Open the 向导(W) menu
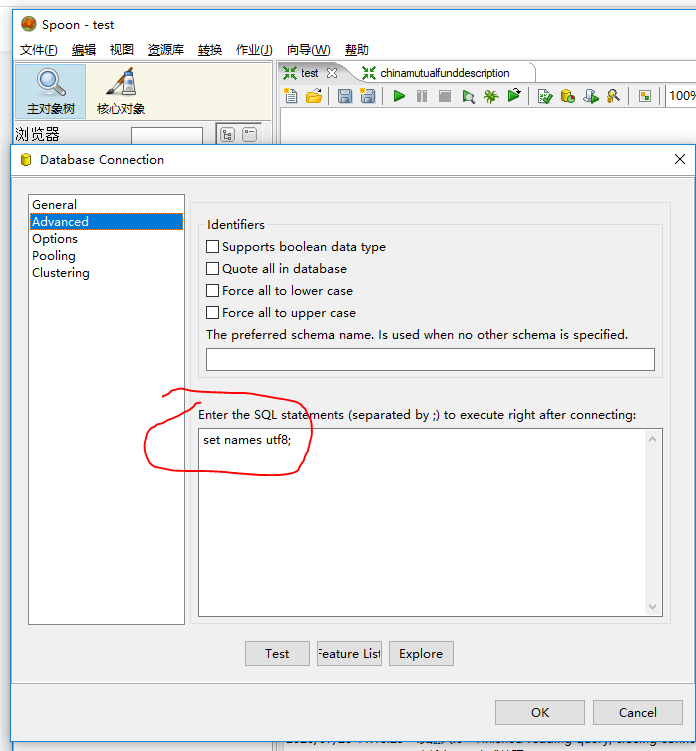696x751 pixels. point(308,50)
